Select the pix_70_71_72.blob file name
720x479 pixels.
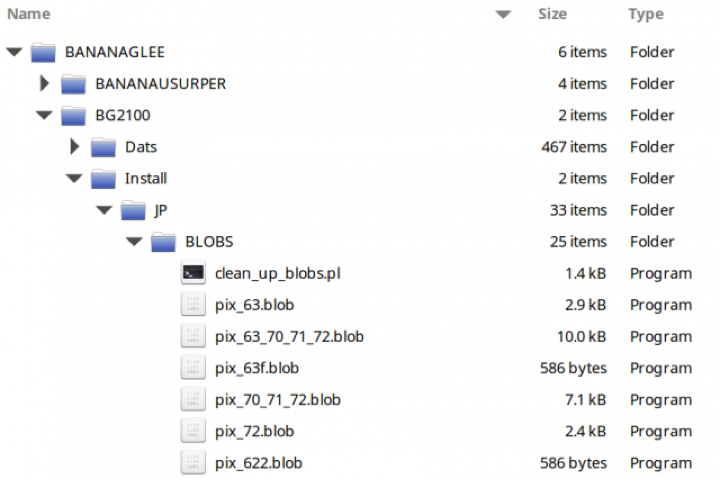point(277,400)
